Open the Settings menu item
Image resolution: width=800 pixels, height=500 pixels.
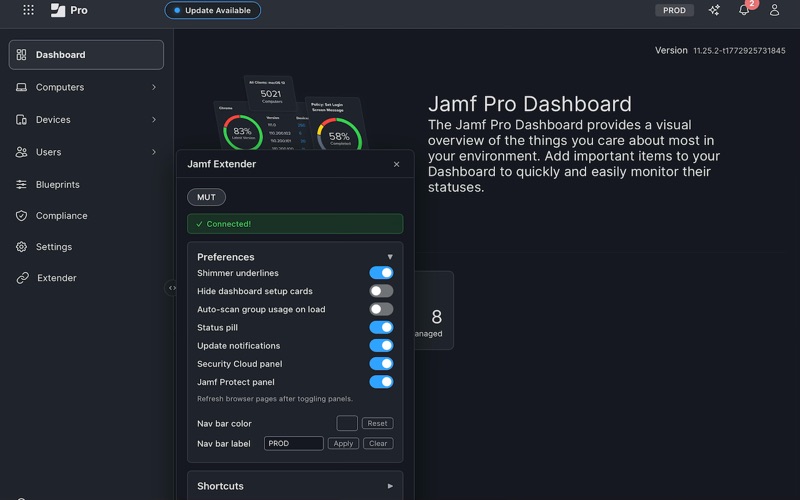click(x=86, y=247)
